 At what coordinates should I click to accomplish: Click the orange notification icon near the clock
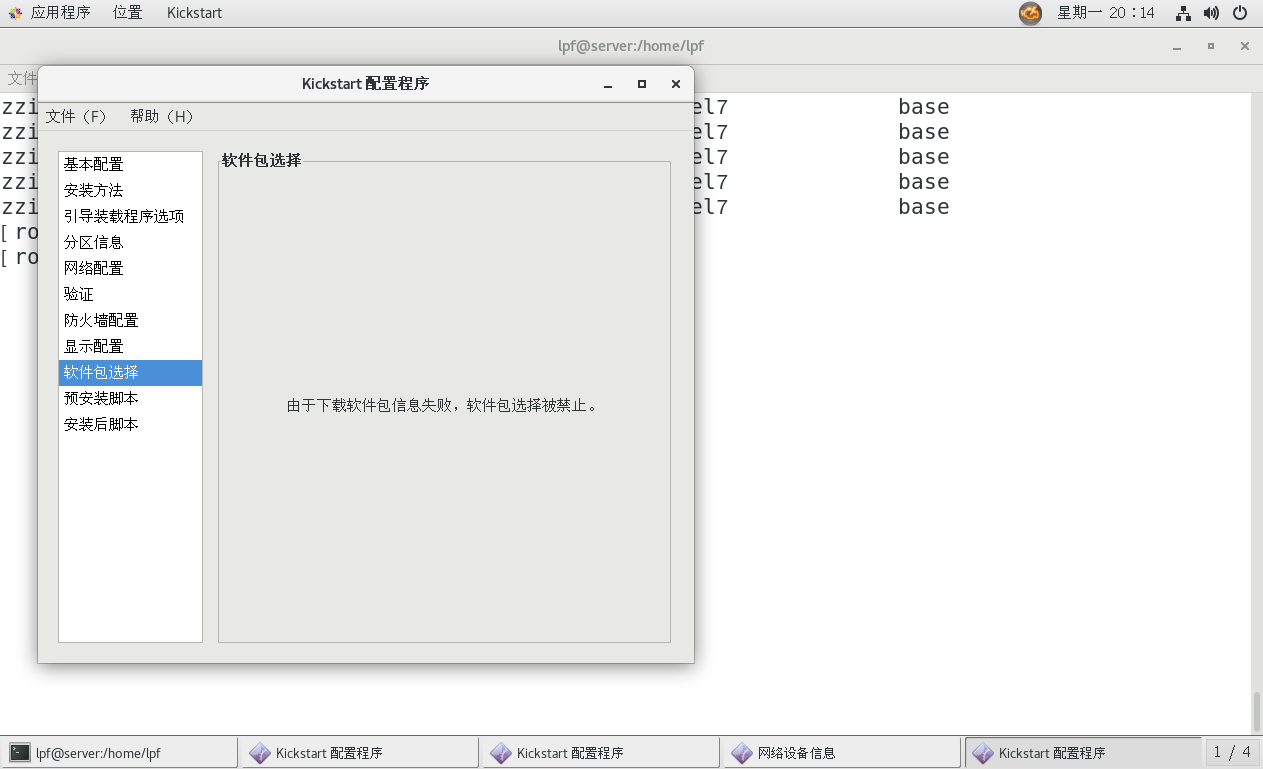click(x=1030, y=13)
